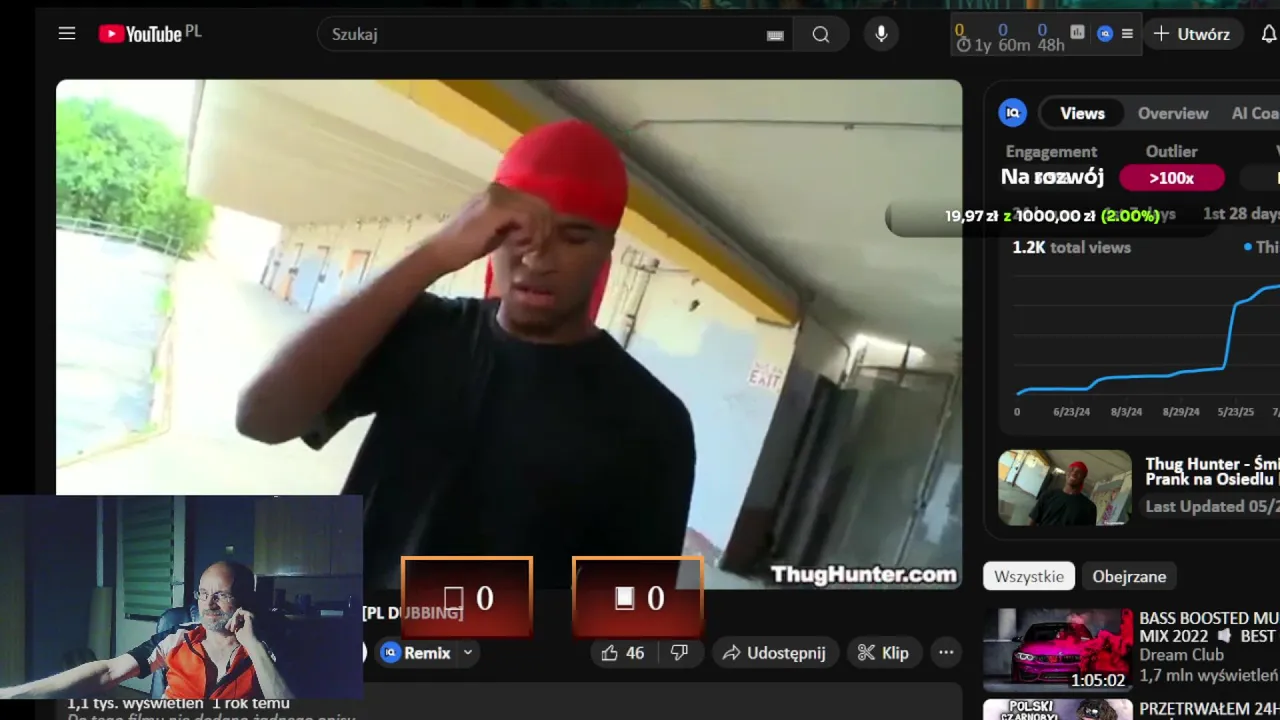The width and height of the screenshot is (1280, 720).
Task: Open Bass Boosted Music Mix 2022 title
Action: pos(1209,627)
